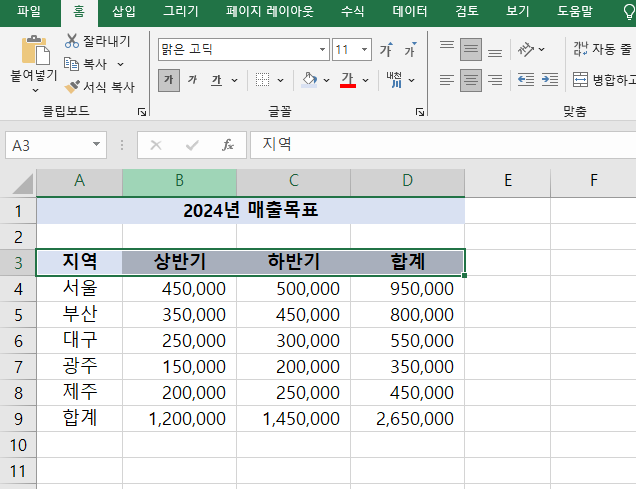Switch to the 삽입 (Insert) tab
The image size is (636, 489).
tap(124, 11)
